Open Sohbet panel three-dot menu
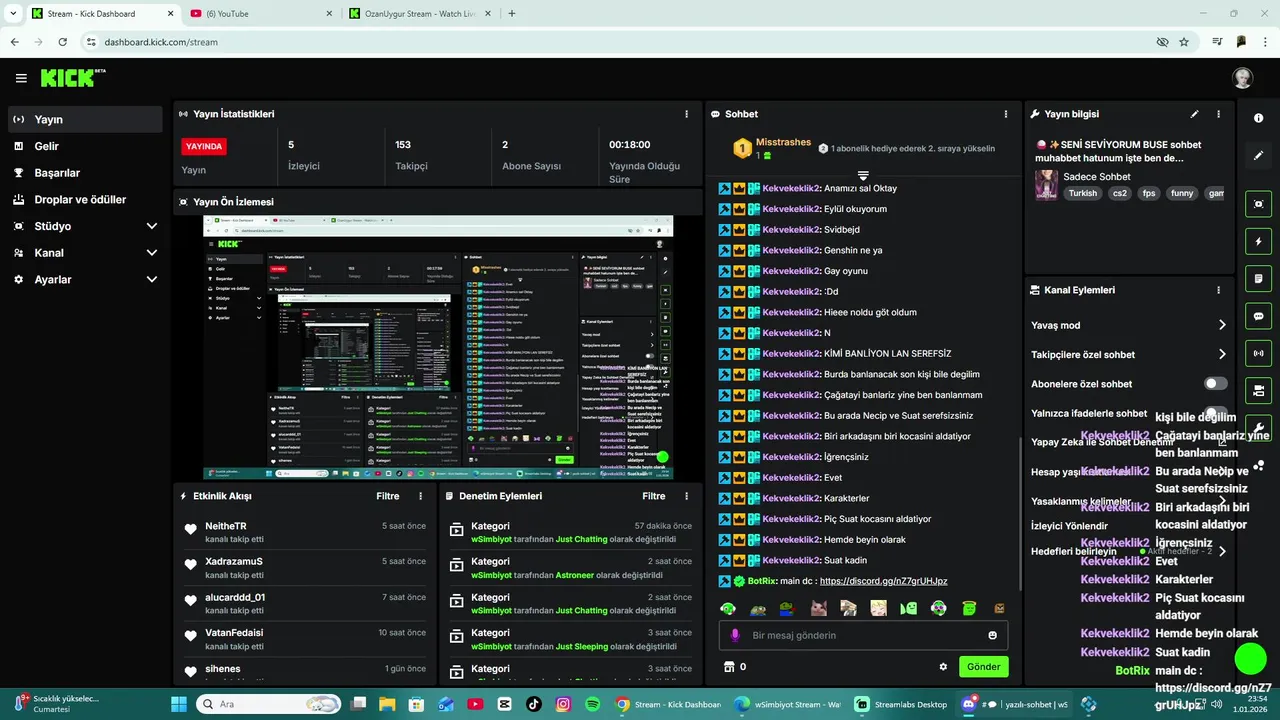Screen dimensions: 1280x720 pos(1006,114)
